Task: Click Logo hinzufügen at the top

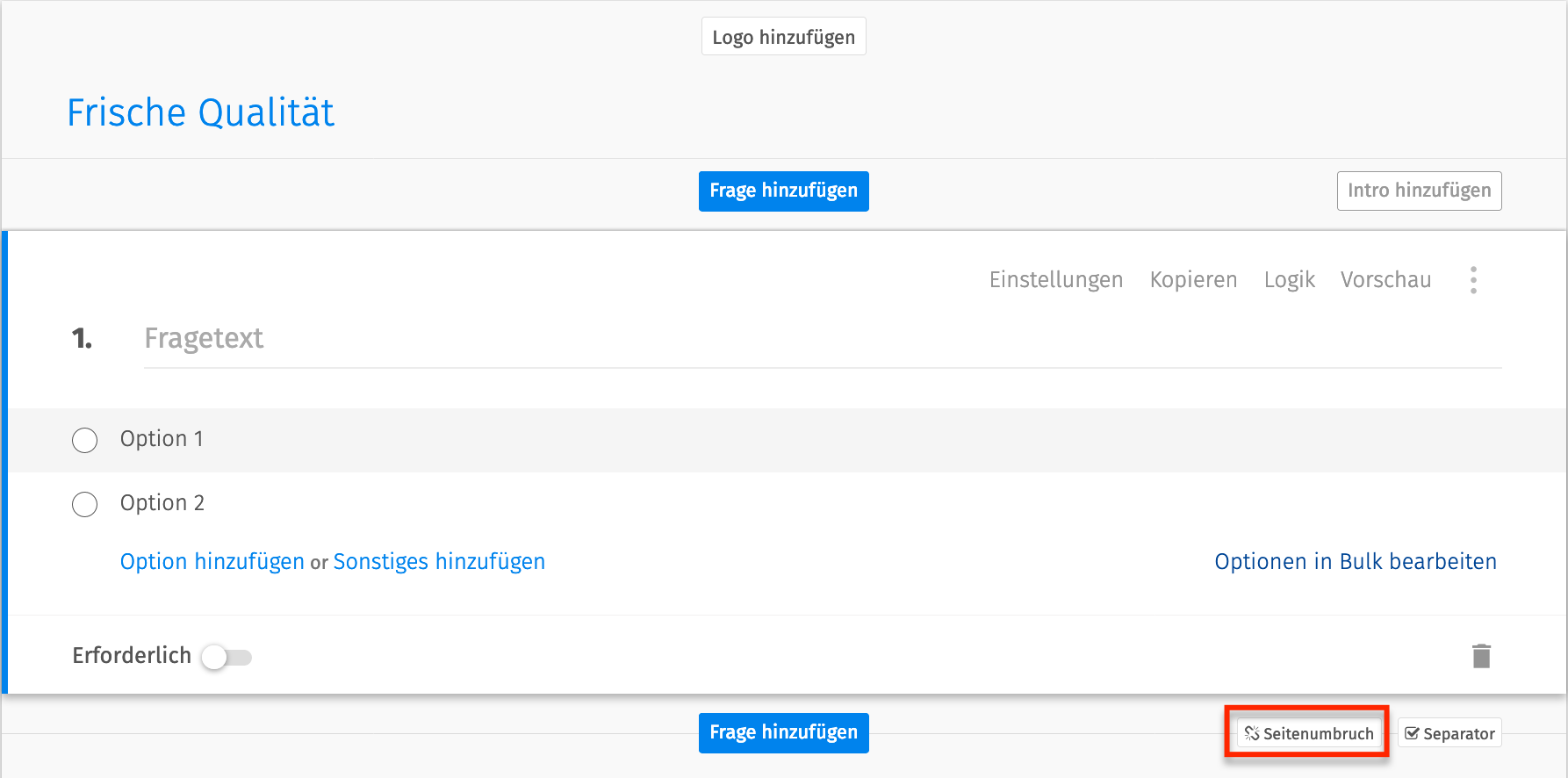Action: [783, 36]
